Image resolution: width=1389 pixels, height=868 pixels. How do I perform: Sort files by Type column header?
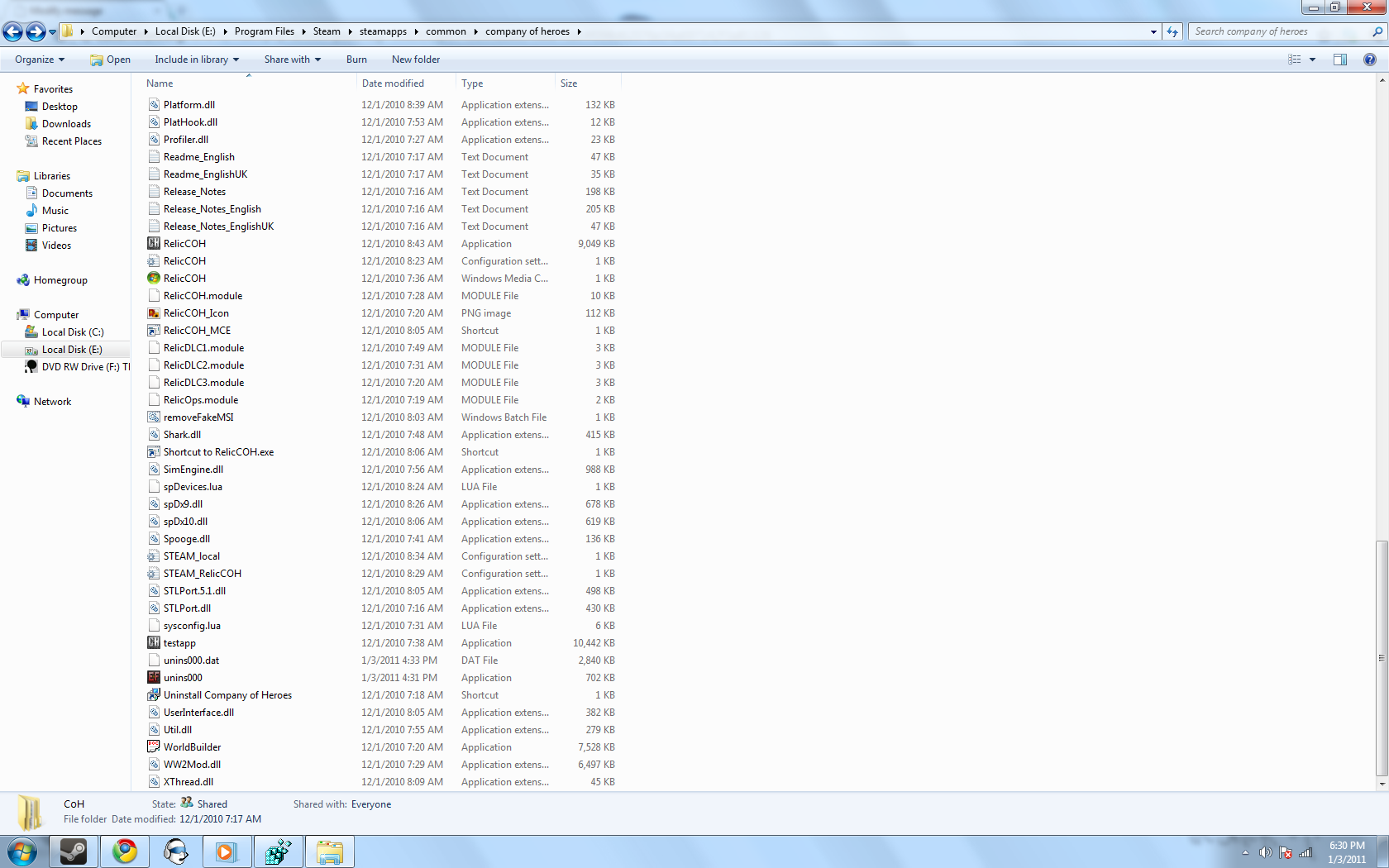tap(505, 83)
